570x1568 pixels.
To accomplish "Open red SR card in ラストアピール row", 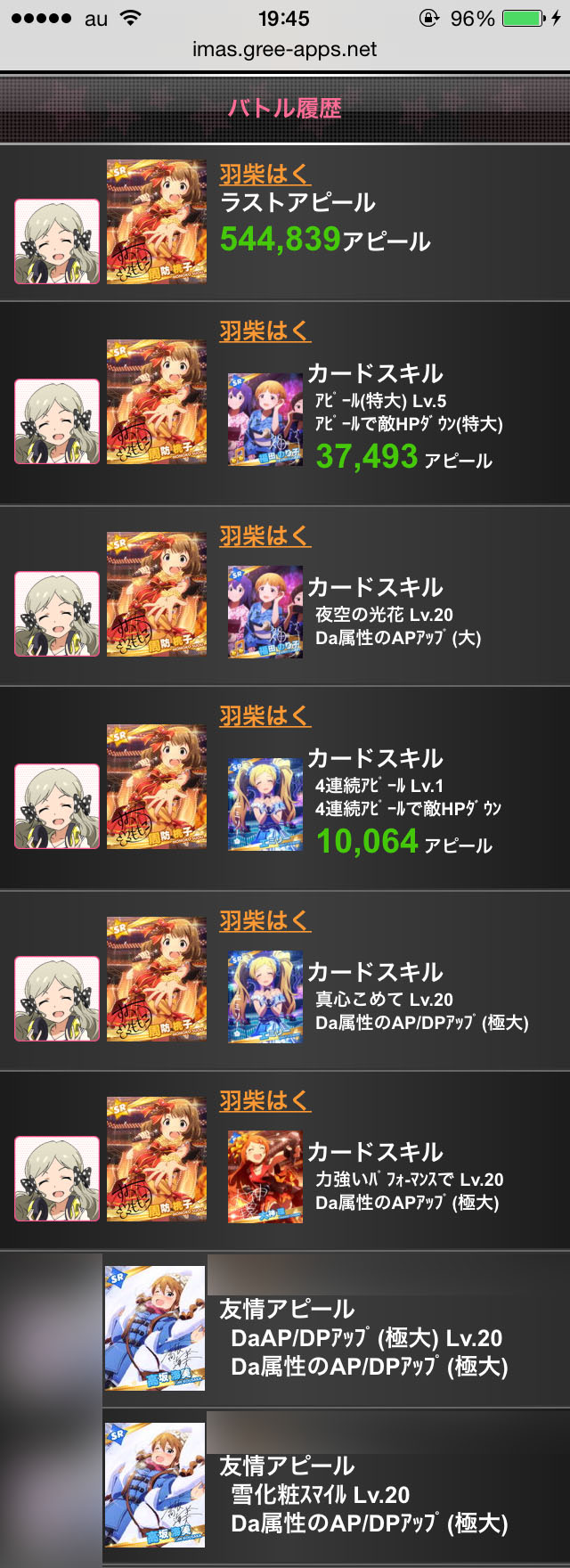I will 157,222.
